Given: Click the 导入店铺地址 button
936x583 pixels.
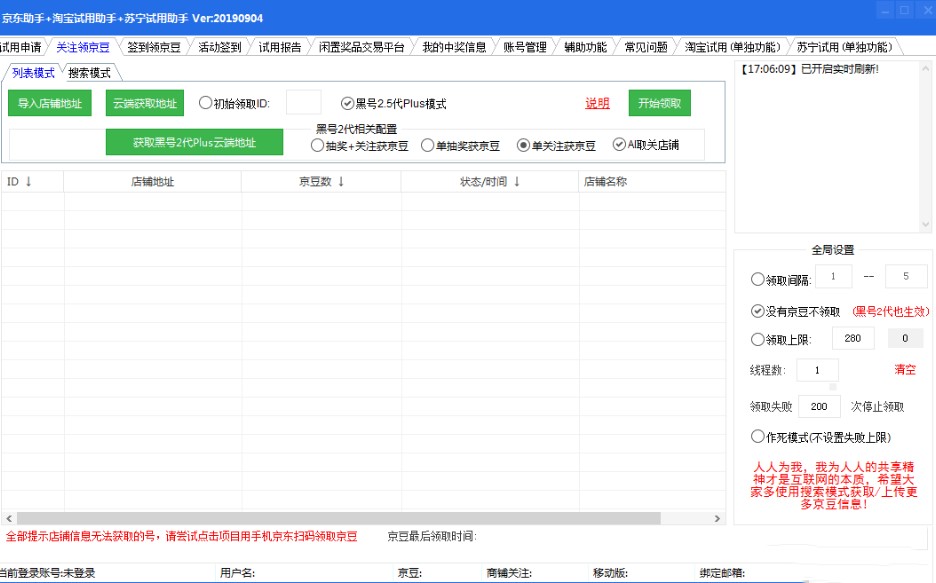Looking at the screenshot, I should pos(49,103).
